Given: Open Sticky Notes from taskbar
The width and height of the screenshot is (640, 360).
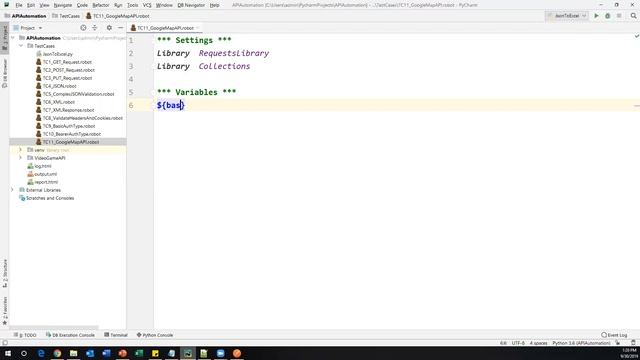Looking at the screenshot, I should [x=155, y=353].
